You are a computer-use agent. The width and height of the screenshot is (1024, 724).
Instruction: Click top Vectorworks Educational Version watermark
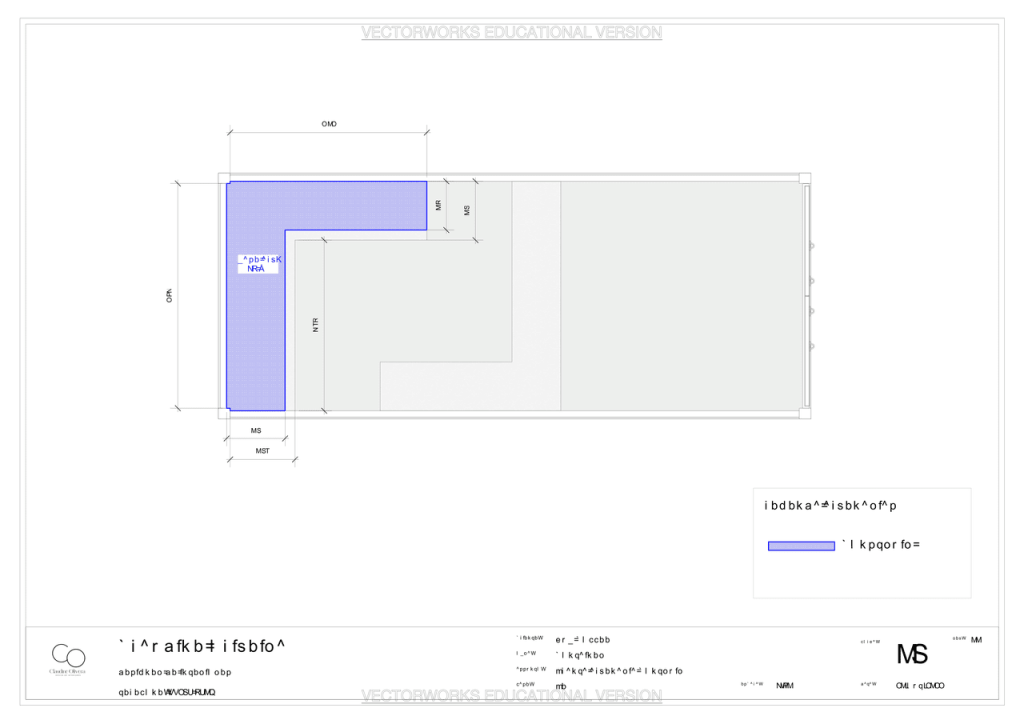511,32
